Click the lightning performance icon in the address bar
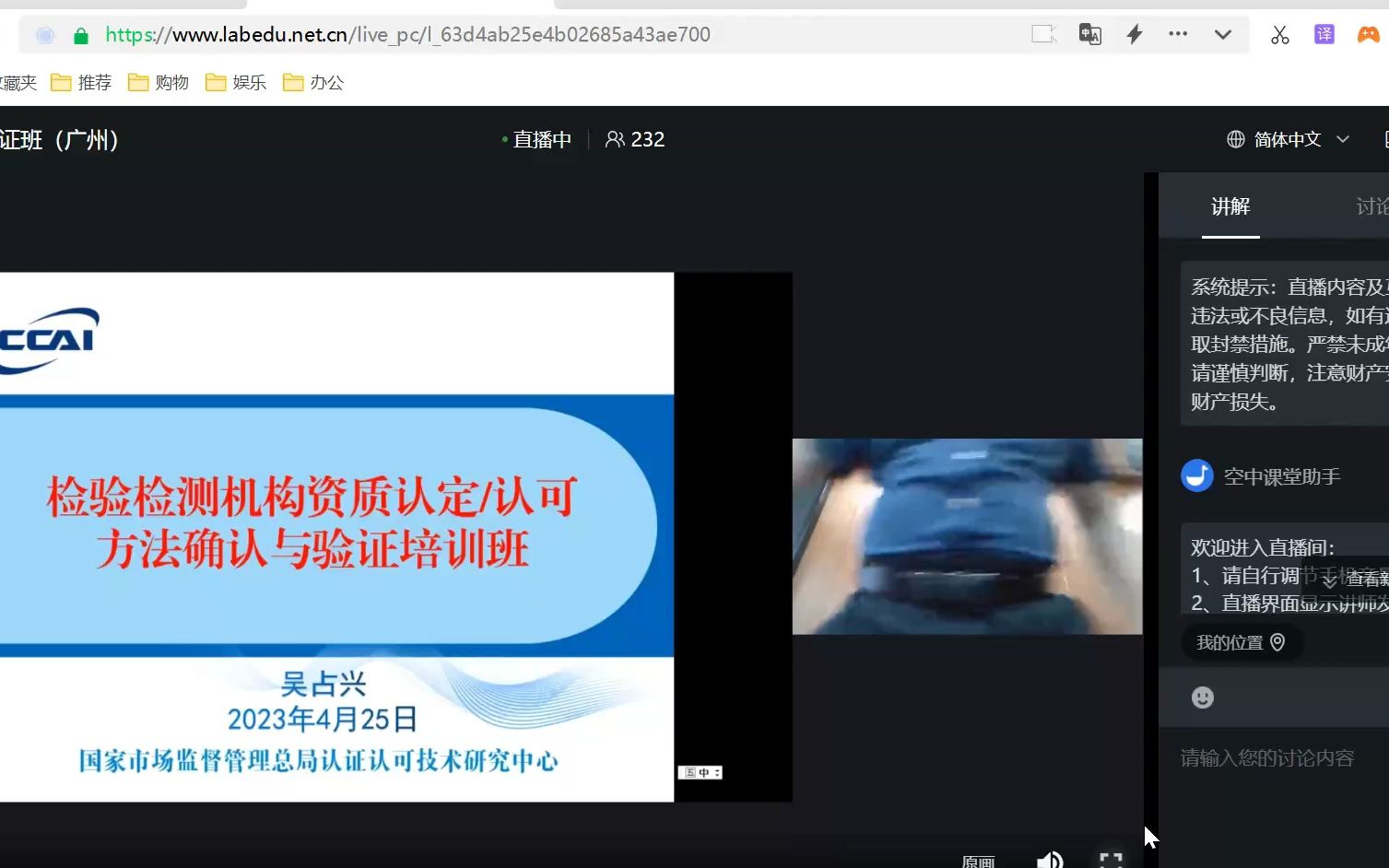Viewport: 1389px width, 868px height. pyautogui.click(x=1134, y=34)
